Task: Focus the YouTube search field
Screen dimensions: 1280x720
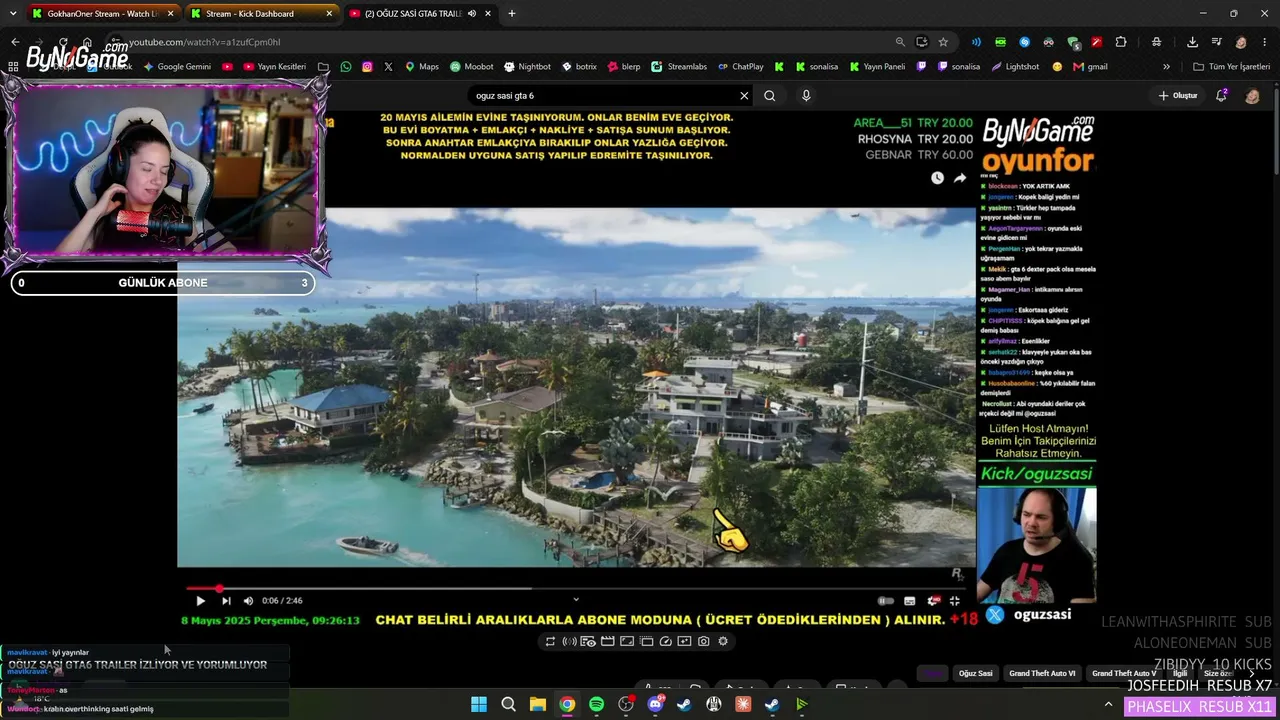Action: [x=603, y=96]
